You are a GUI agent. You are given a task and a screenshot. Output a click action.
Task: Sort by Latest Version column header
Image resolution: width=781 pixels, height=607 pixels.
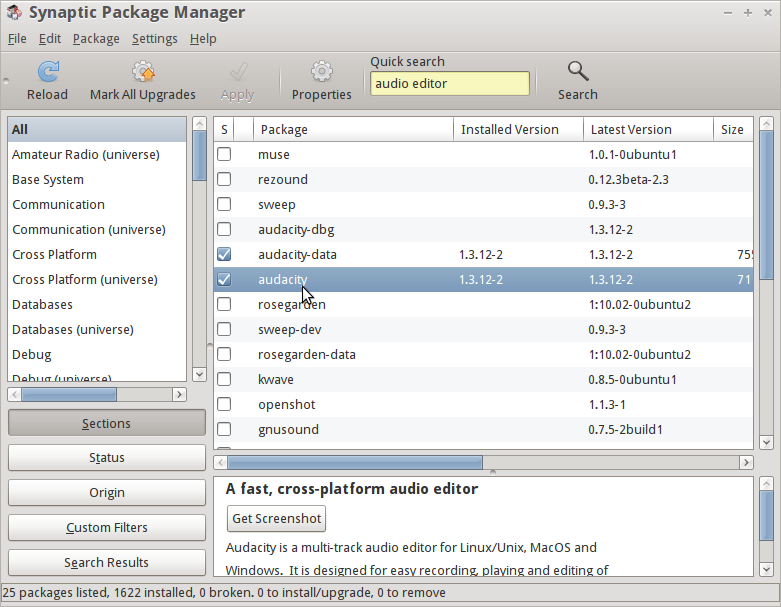coord(648,129)
